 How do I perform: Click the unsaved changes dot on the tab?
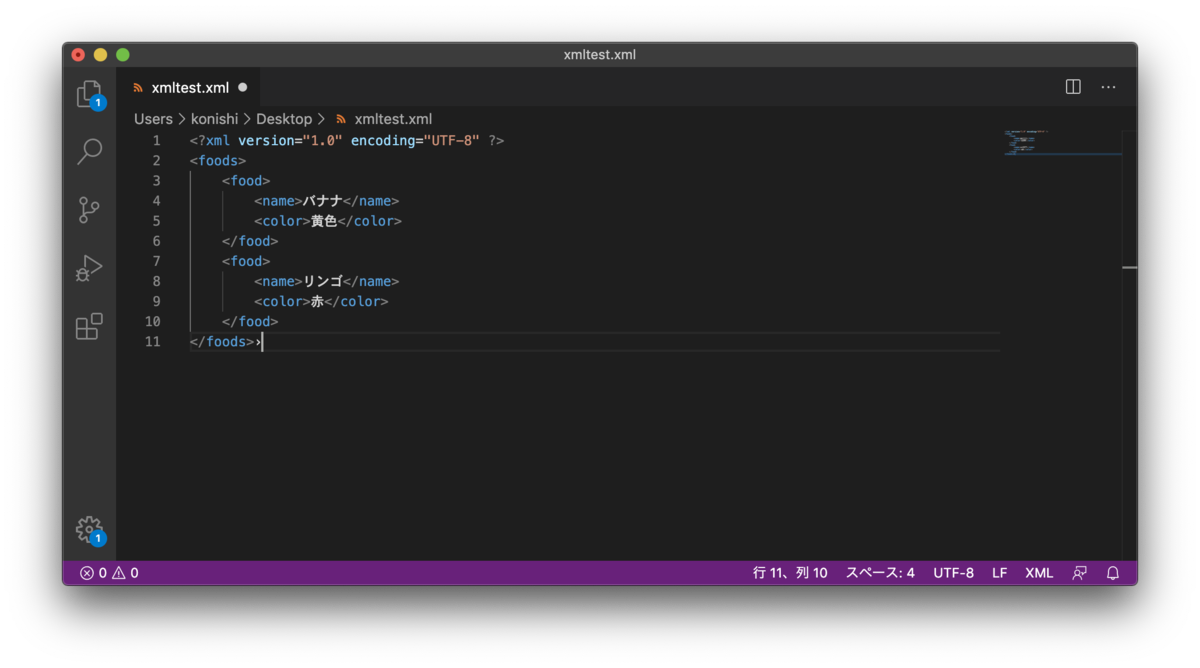[242, 87]
